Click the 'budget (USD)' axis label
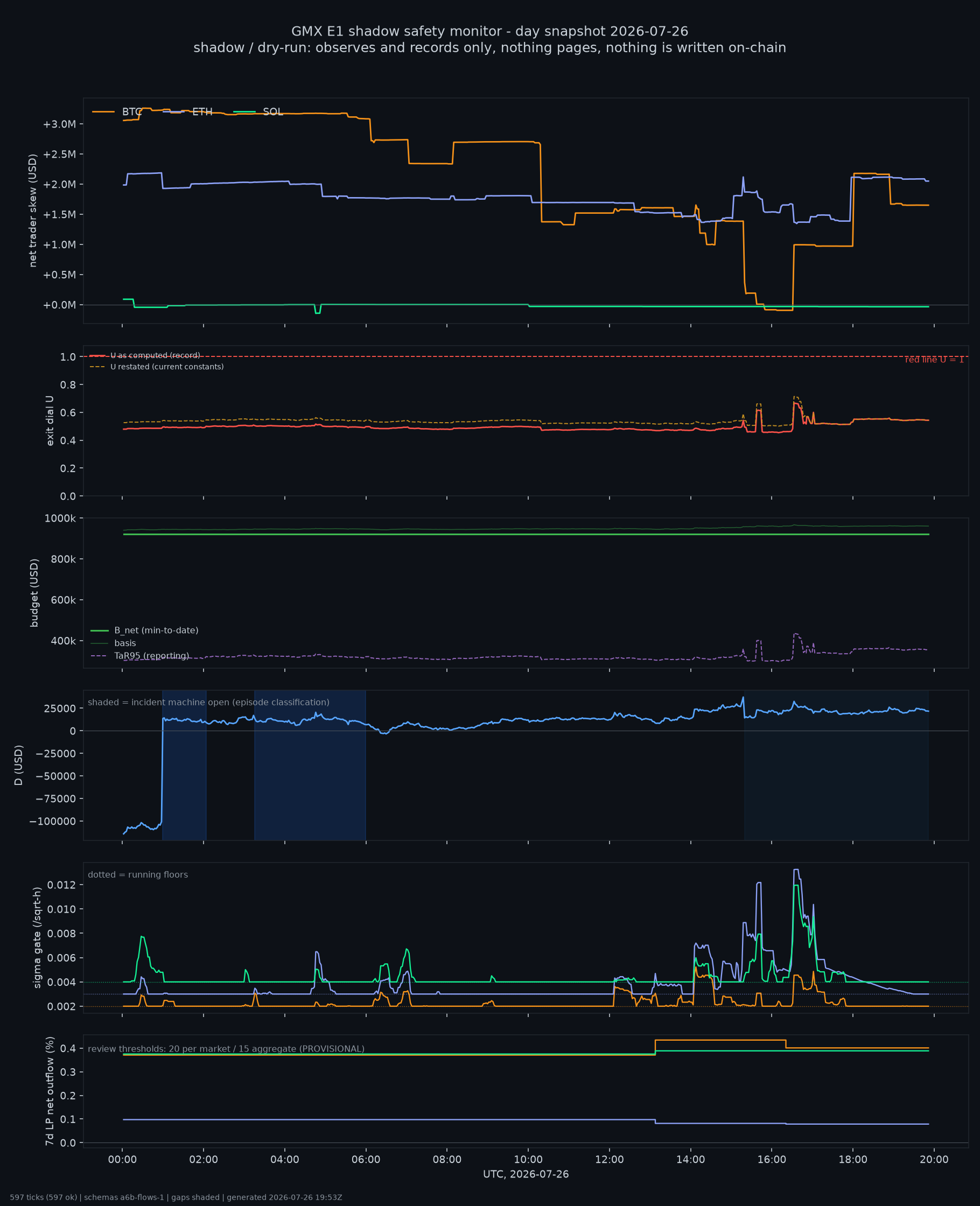This screenshot has height=1206, width=980. pyautogui.click(x=34, y=593)
